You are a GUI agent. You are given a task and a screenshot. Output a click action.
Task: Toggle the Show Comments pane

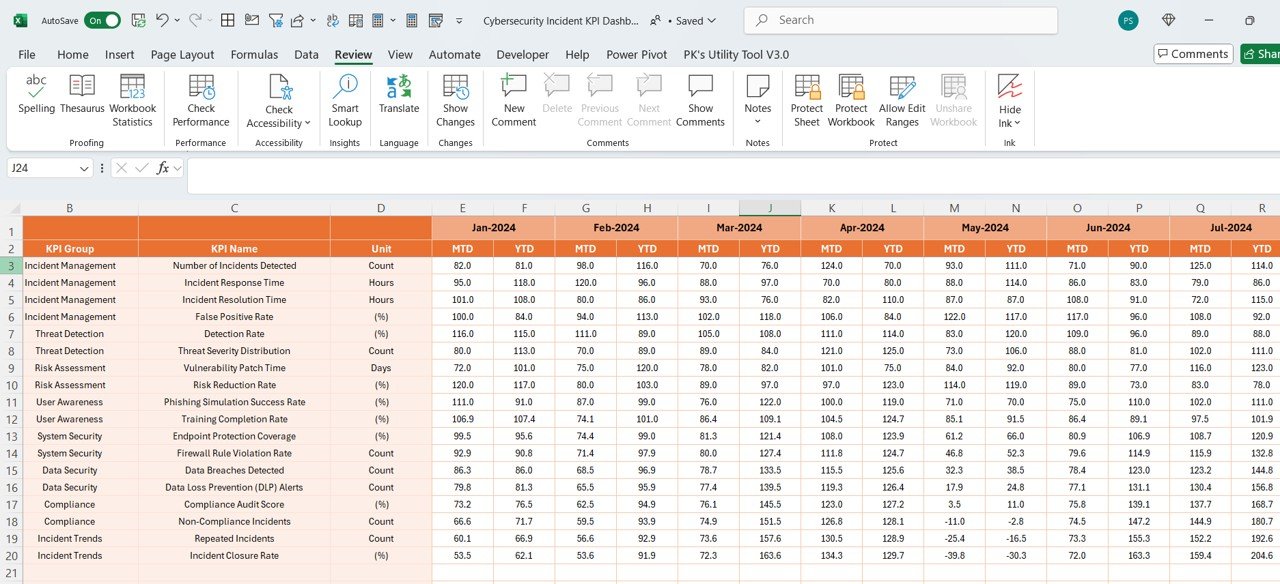pyautogui.click(x=700, y=101)
